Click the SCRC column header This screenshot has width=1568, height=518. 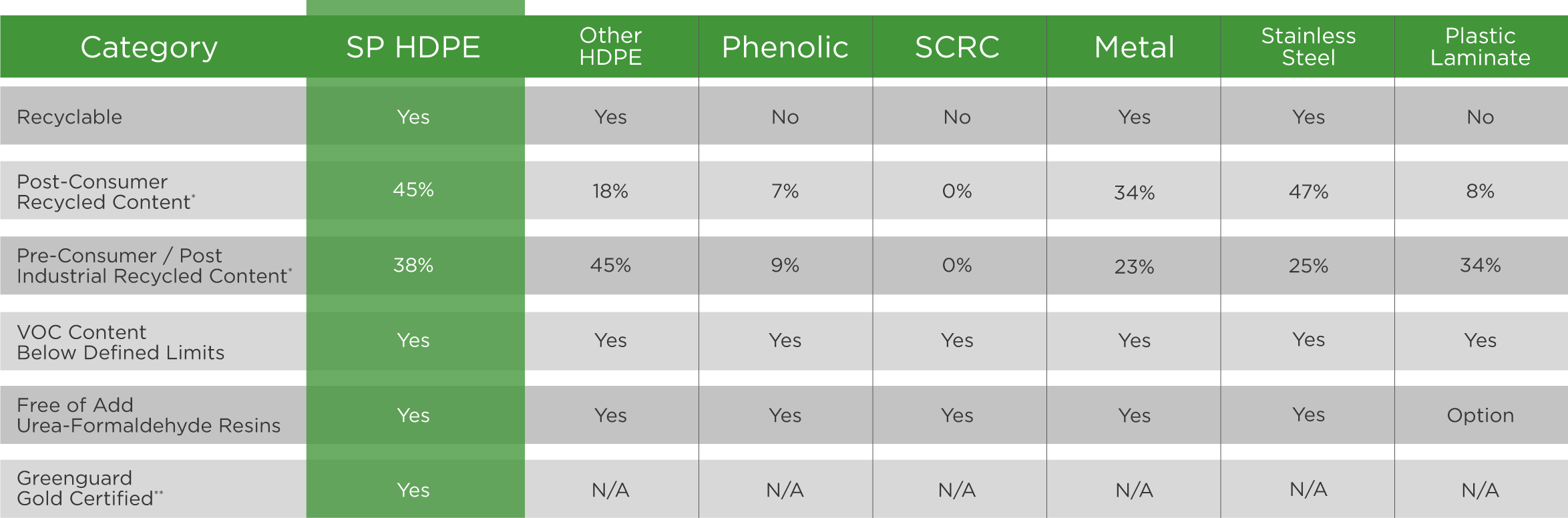pos(957,47)
